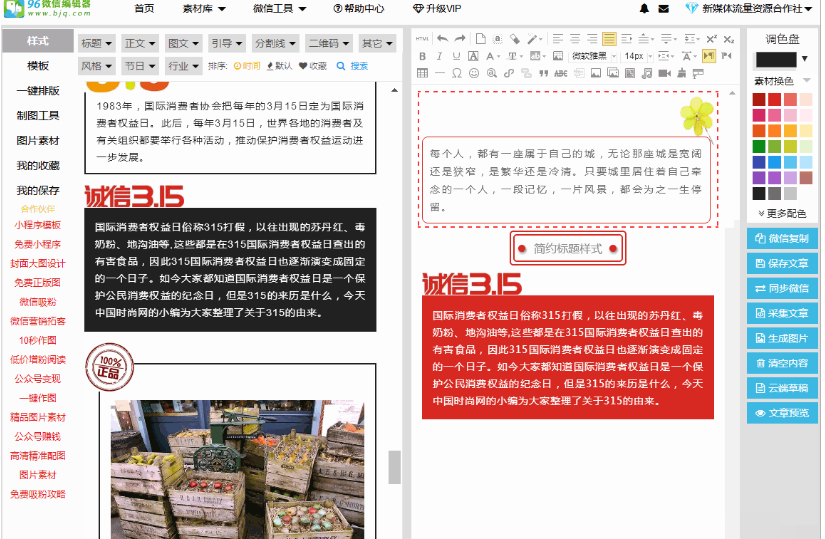
Task: Open the 风格 filter dropdown
Action: tap(96, 66)
